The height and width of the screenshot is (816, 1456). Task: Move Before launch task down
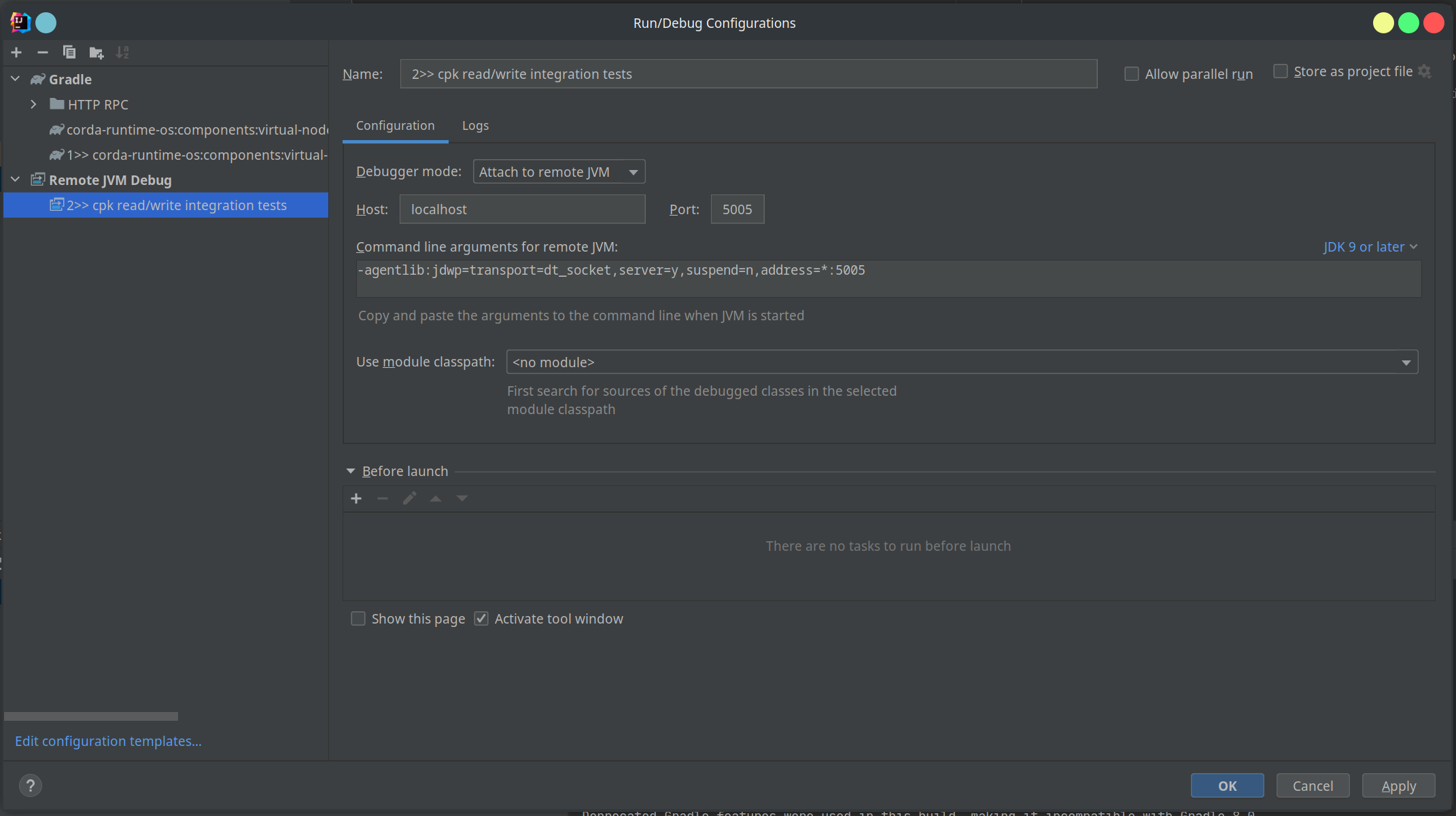pyautogui.click(x=462, y=498)
